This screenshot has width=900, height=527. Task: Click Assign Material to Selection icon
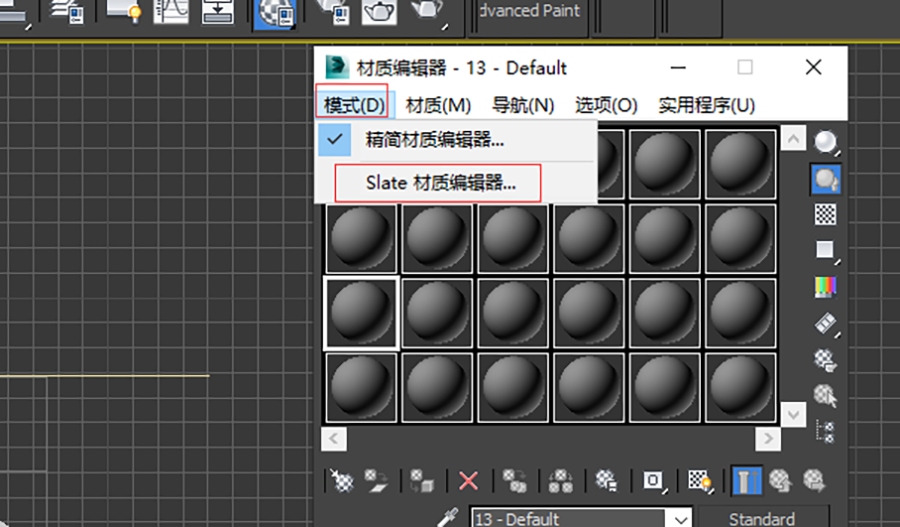422,480
